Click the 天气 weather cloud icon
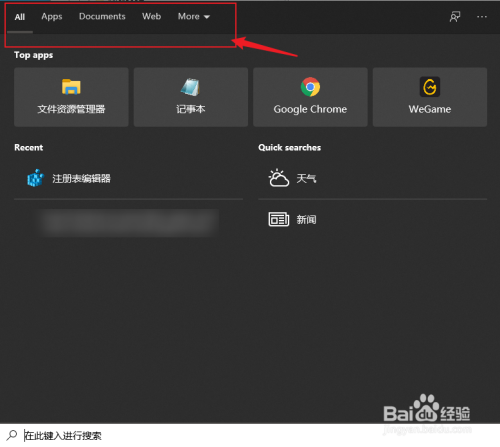 pos(279,178)
